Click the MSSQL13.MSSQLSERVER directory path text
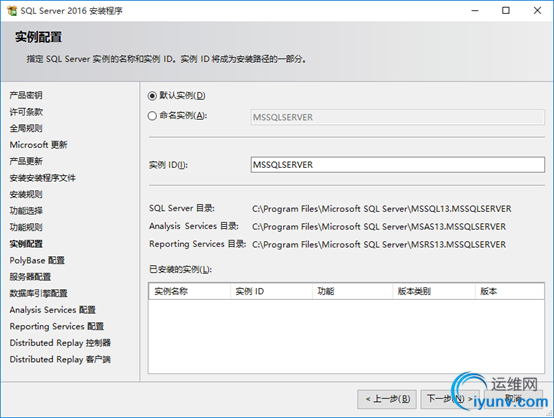The image size is (554, 418). (382, 209)
